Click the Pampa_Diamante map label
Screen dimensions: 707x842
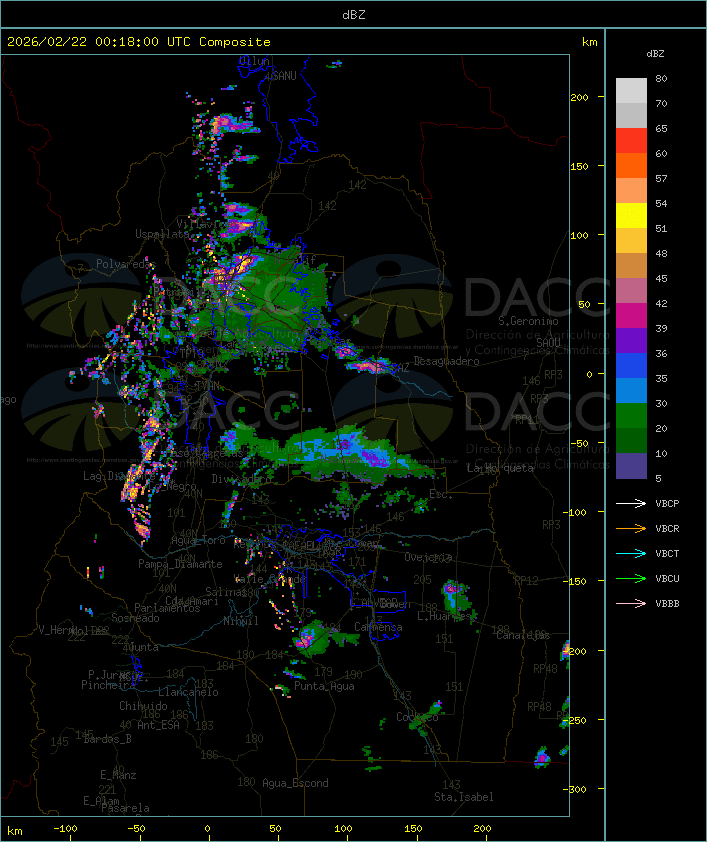click(x=180, y=564)
